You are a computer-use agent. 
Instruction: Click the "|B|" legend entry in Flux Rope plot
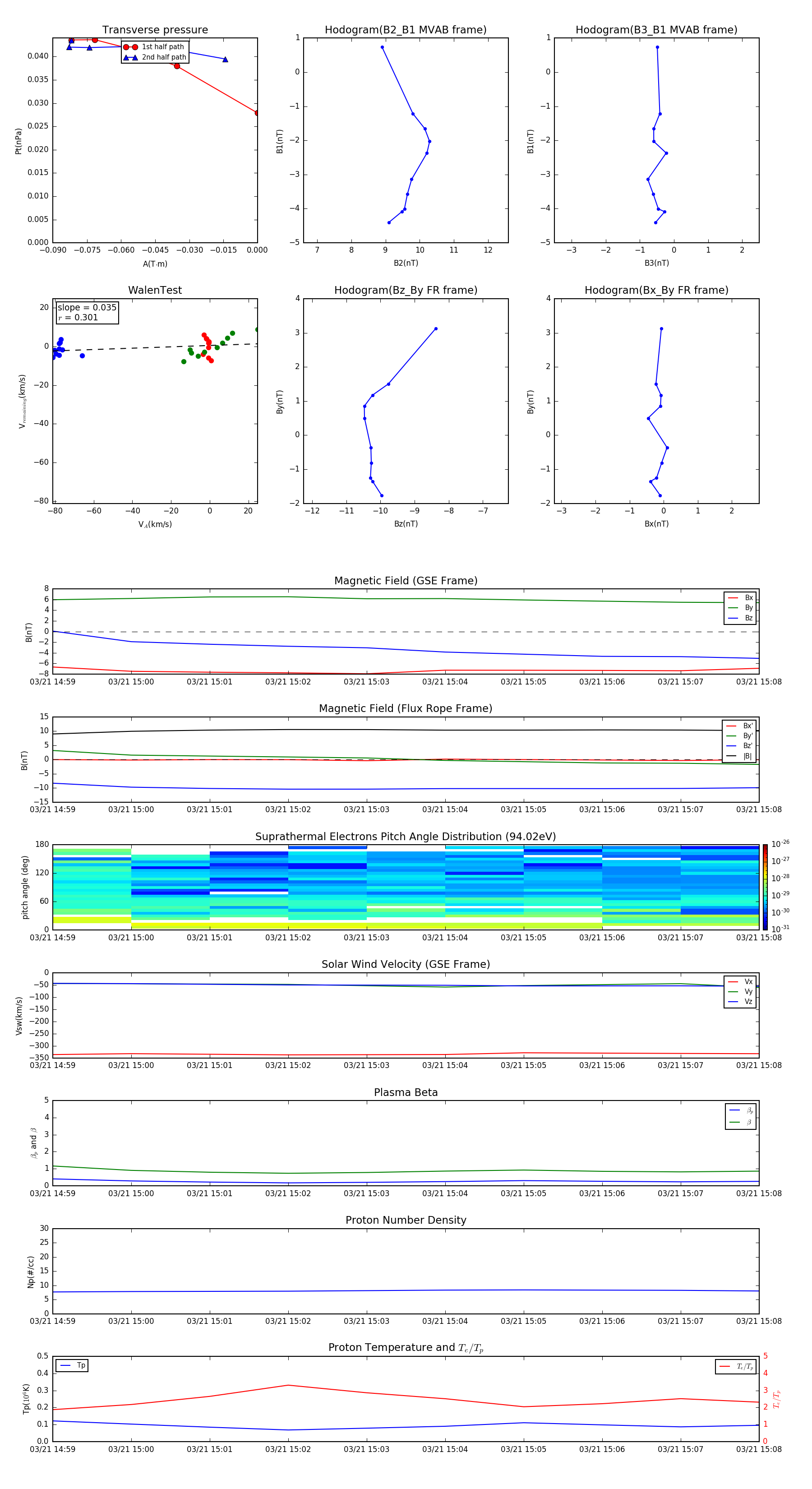click(739, 756)
